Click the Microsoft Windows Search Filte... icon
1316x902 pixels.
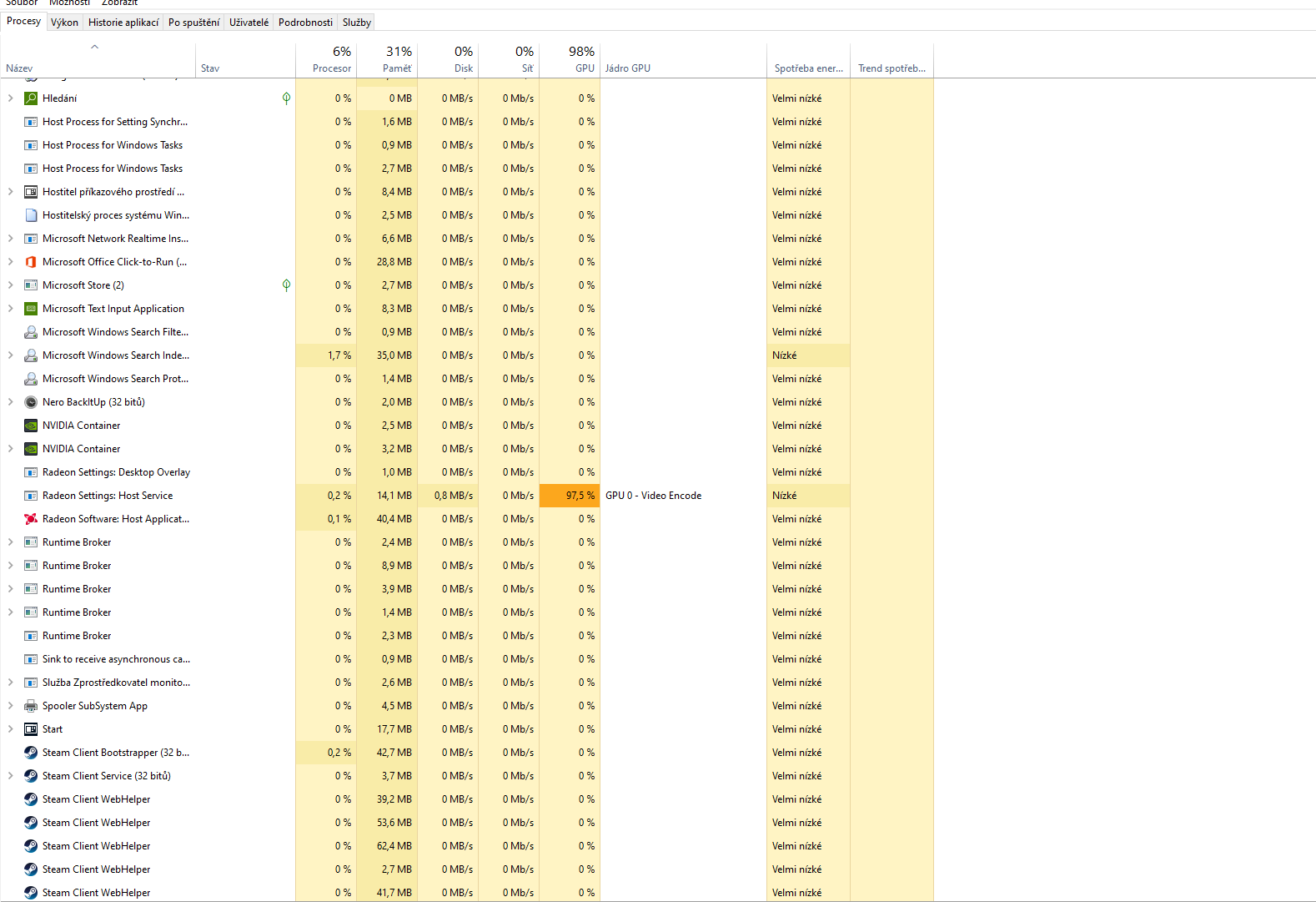[x=31, y=332]
